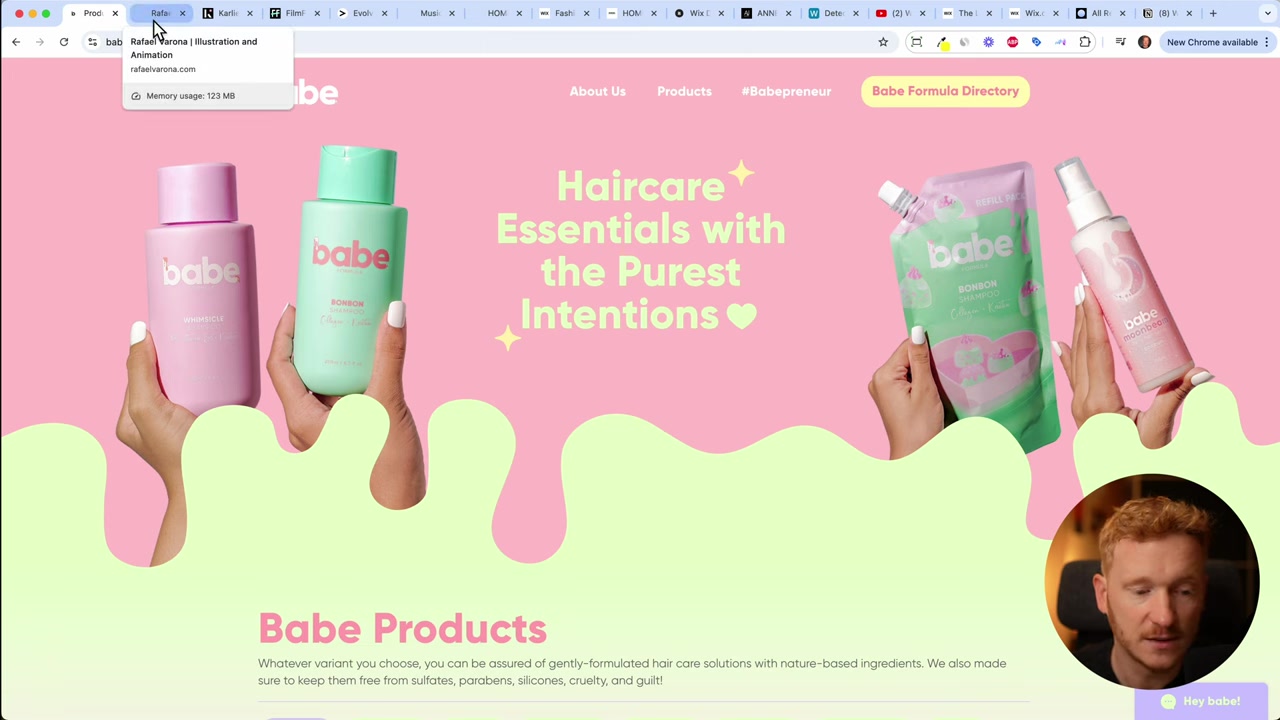Open the blue tag extension icon

click(1036, 42)
